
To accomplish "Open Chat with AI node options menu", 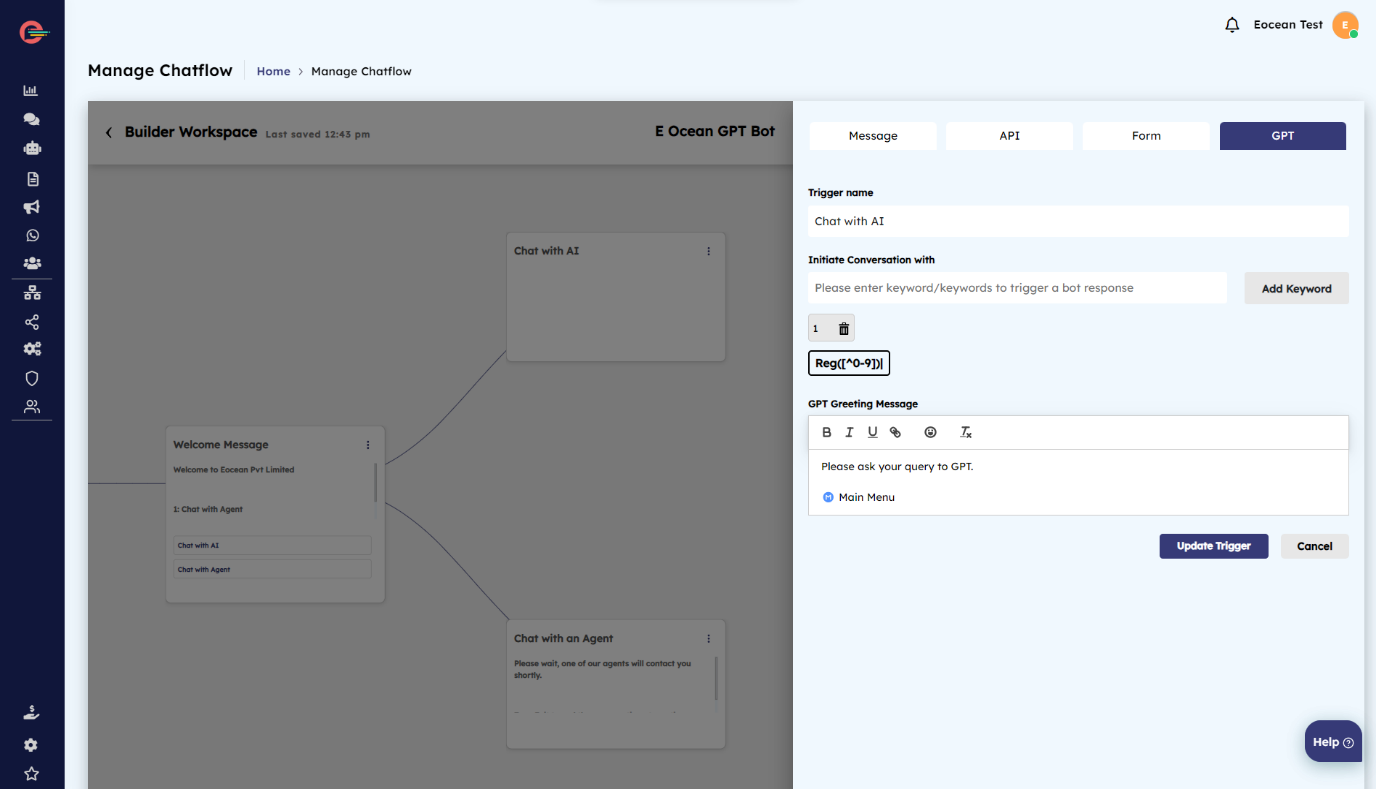I will (709, 251).
